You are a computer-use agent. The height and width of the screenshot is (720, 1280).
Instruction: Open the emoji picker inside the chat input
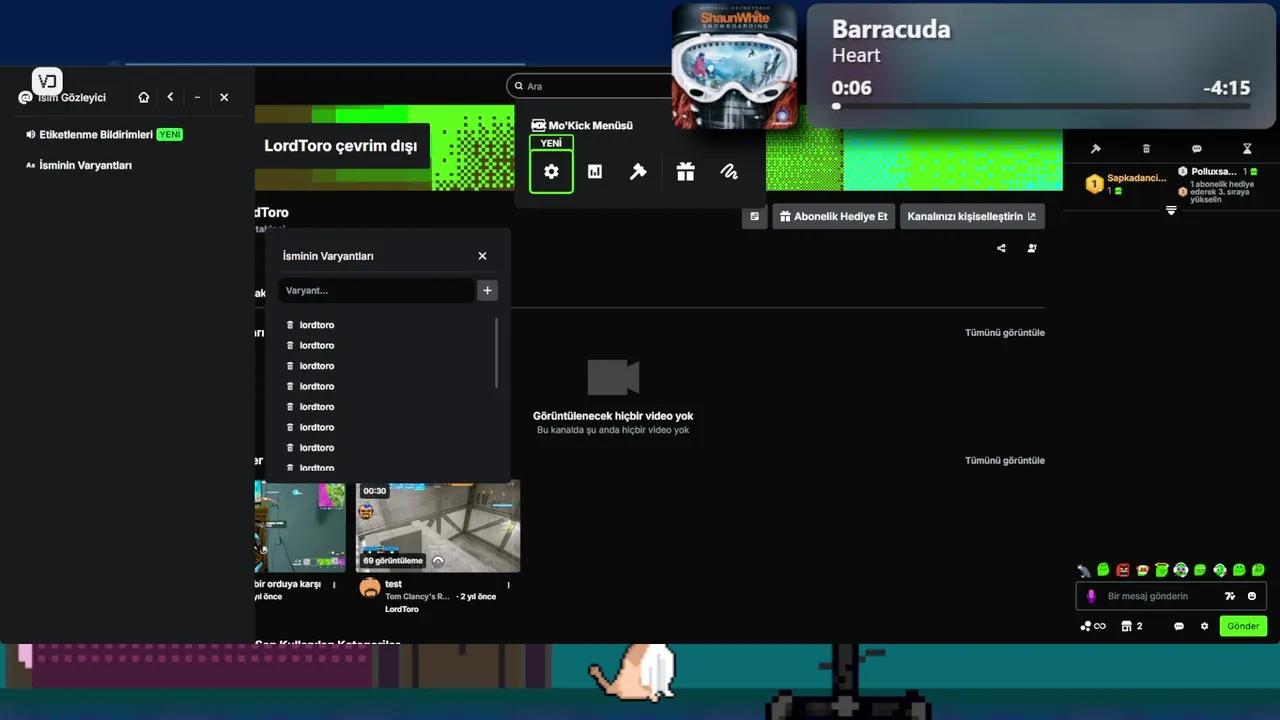pos(1252,596)
